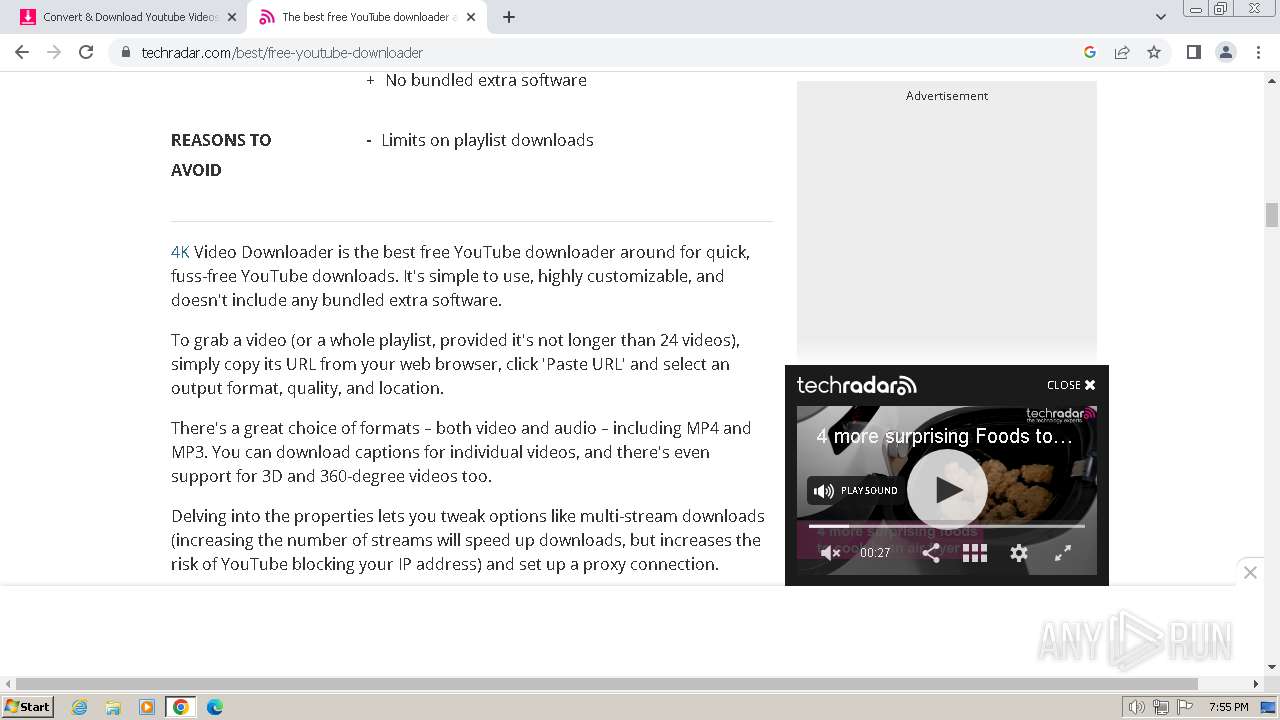Open the video playlist grid icon

pyautogui.click(x=975, y=553)
